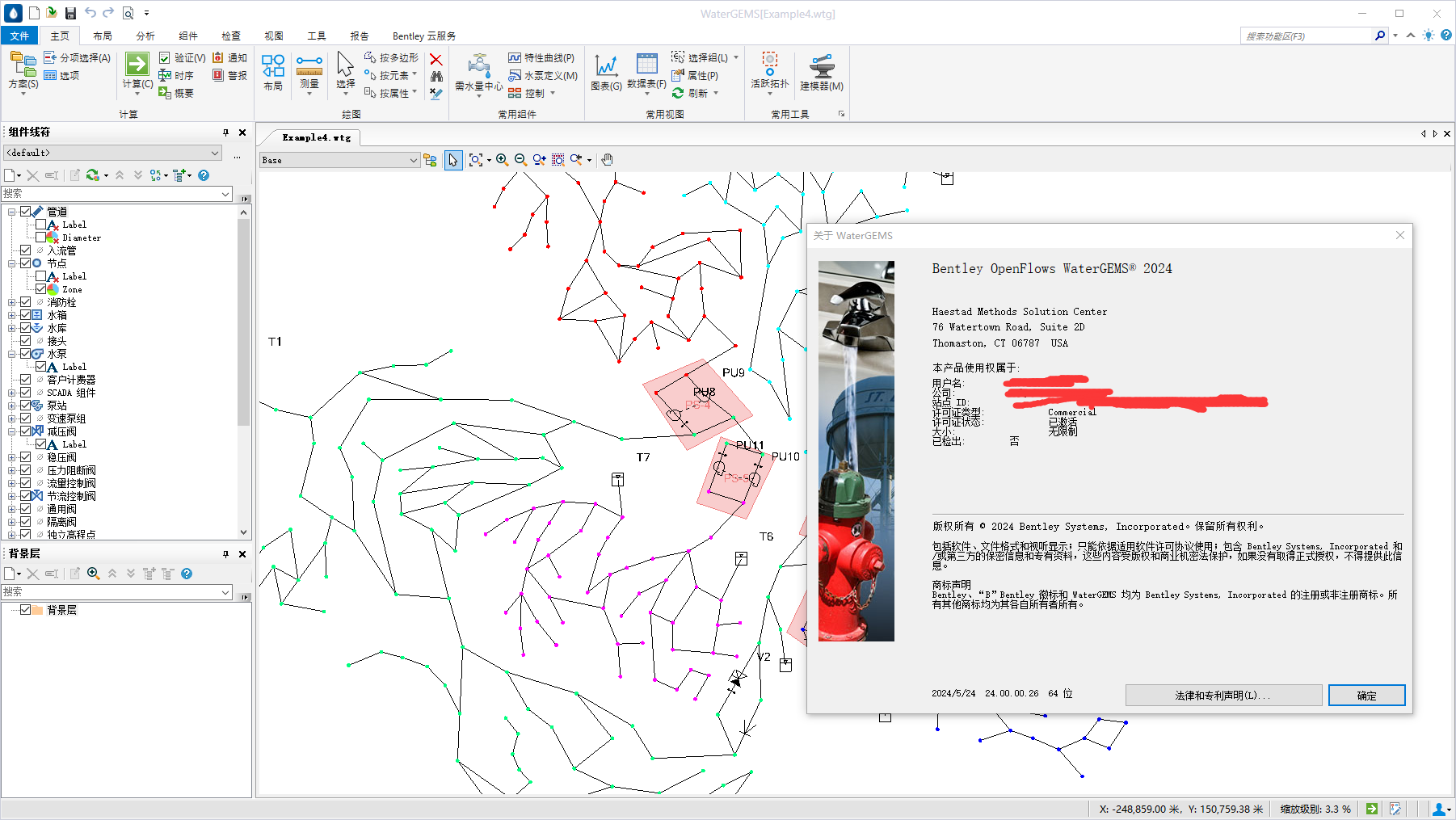Image resolution: width=1456 pixels, height=820 pixels.
Task: Select the 测量 measure ruler icon
Action: 309,65
